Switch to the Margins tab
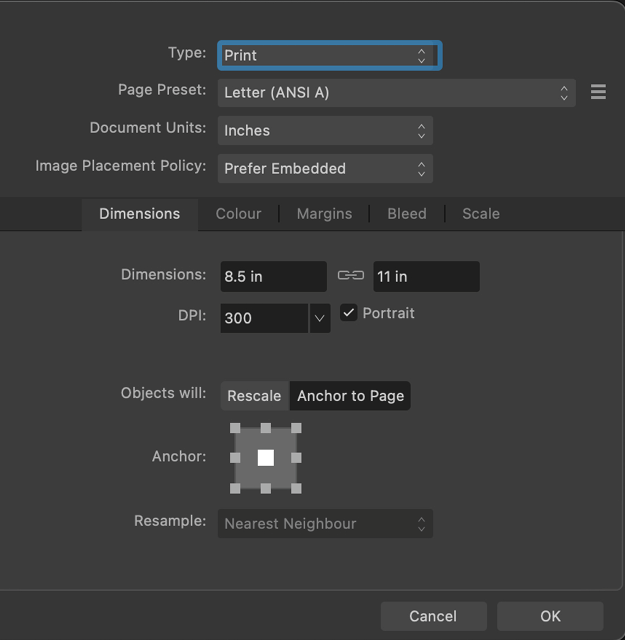The width and height of the screenshot is (625, 640). [x=324, y=214]
